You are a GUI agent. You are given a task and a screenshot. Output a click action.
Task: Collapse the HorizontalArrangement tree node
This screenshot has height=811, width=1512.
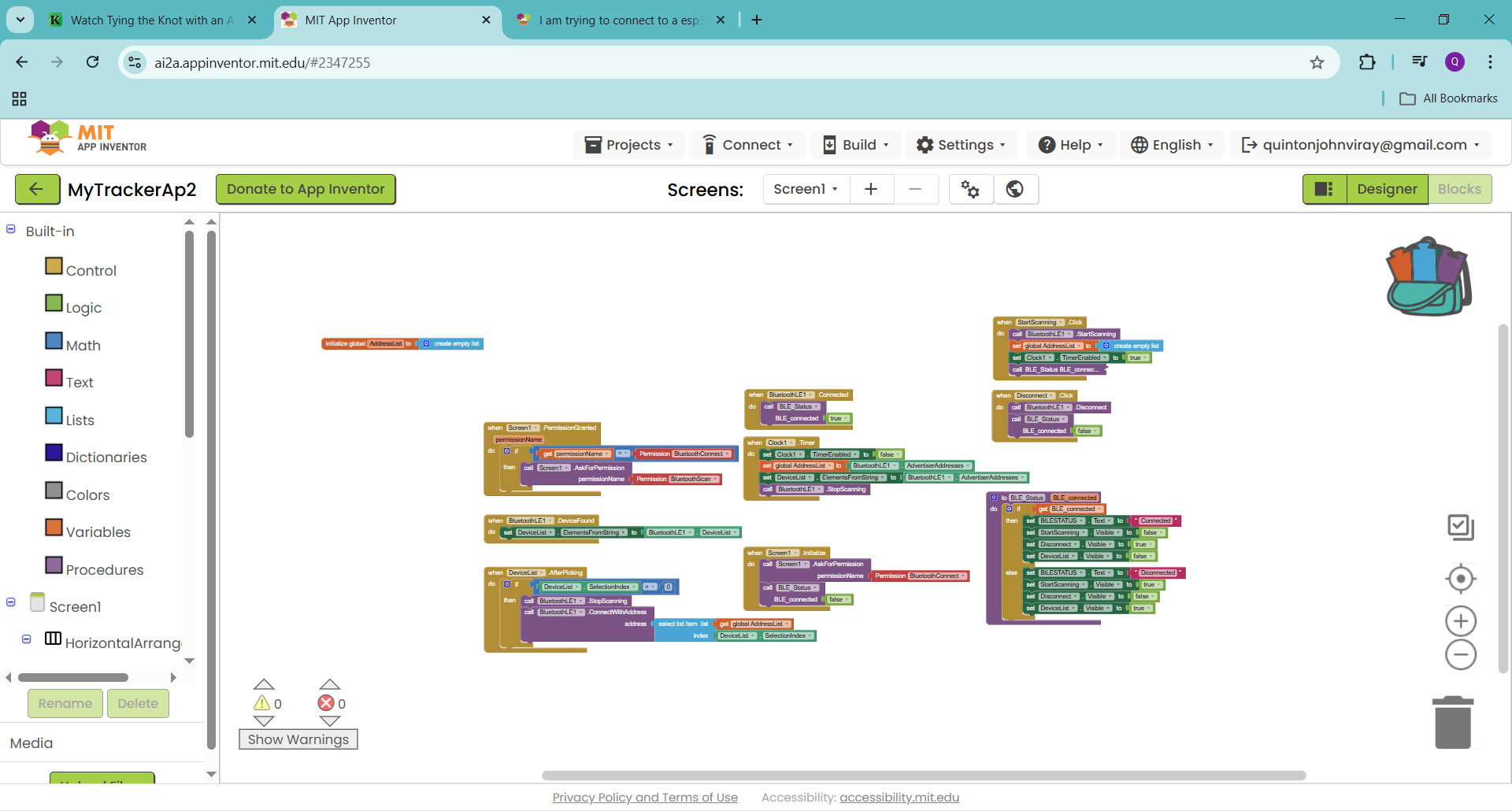27,639
